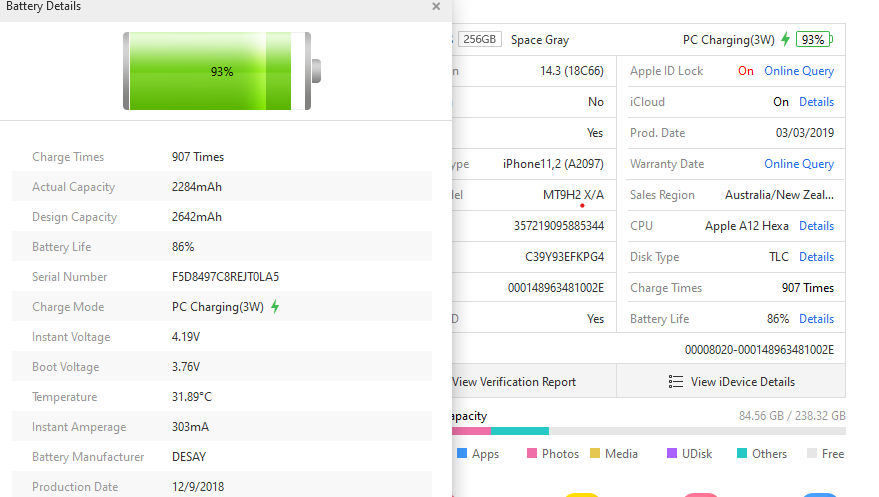The image size is (879, 497).
Task: Click the yellow Media legend square
Action: coord(595,453)
